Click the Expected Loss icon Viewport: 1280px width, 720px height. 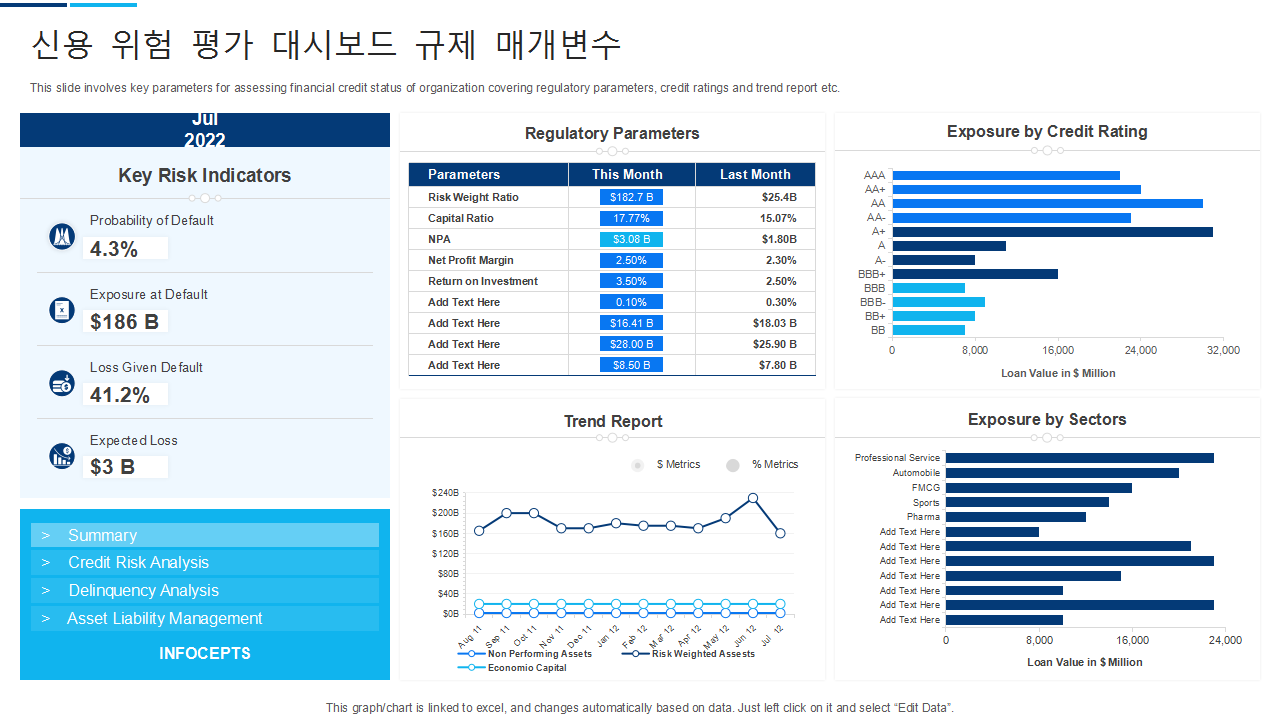(62, 456)
